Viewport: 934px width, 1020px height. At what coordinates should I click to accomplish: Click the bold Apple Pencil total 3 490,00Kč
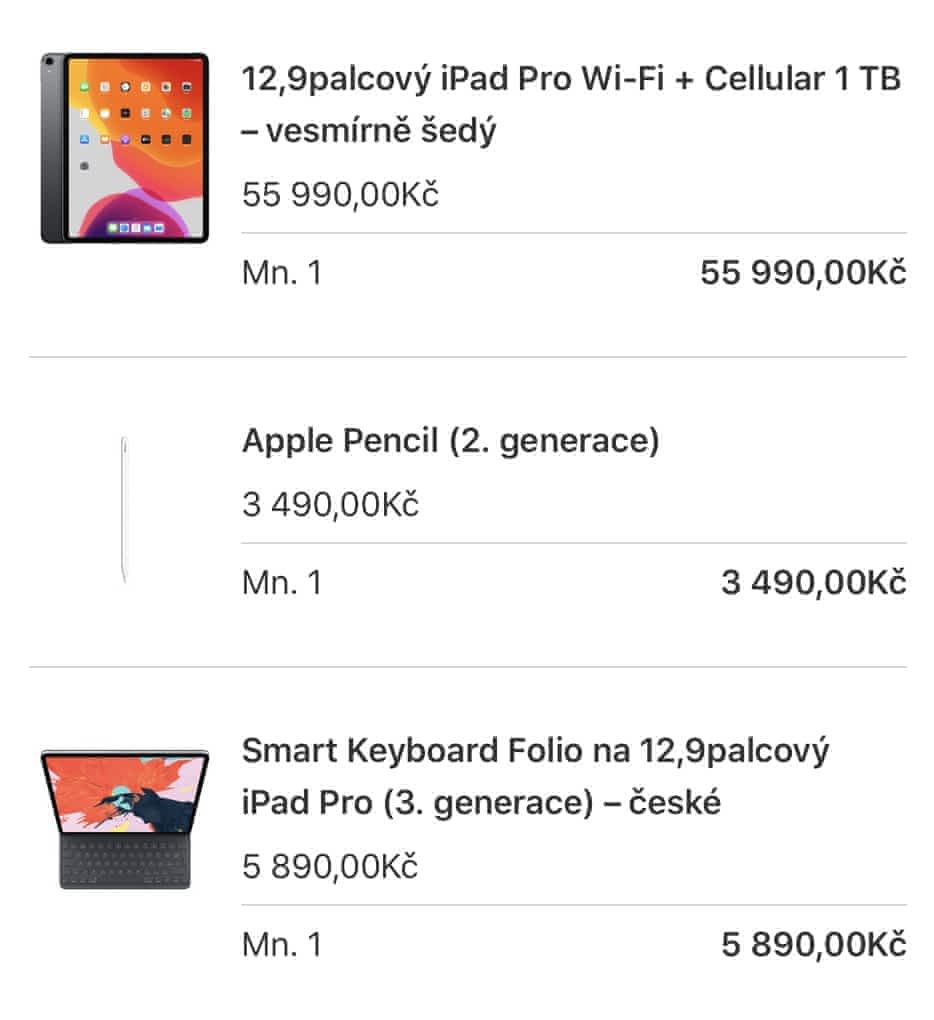point(813,582)
